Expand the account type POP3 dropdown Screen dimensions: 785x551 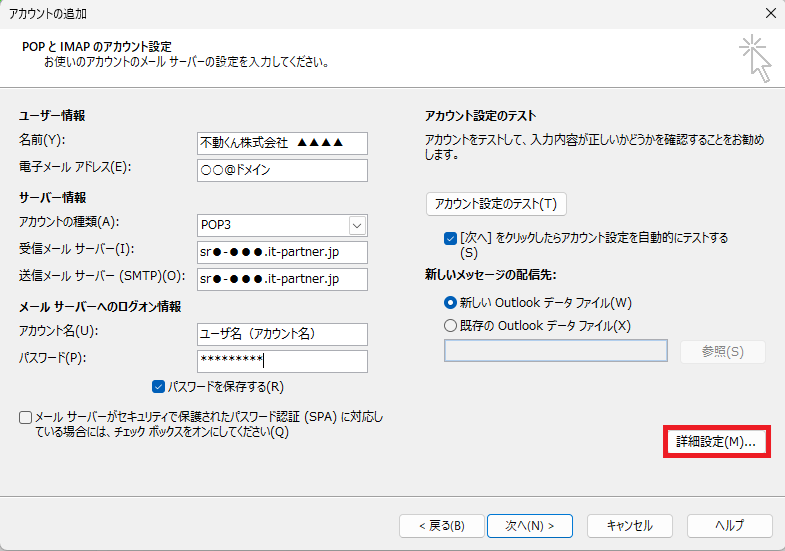(x=357, y=225)
